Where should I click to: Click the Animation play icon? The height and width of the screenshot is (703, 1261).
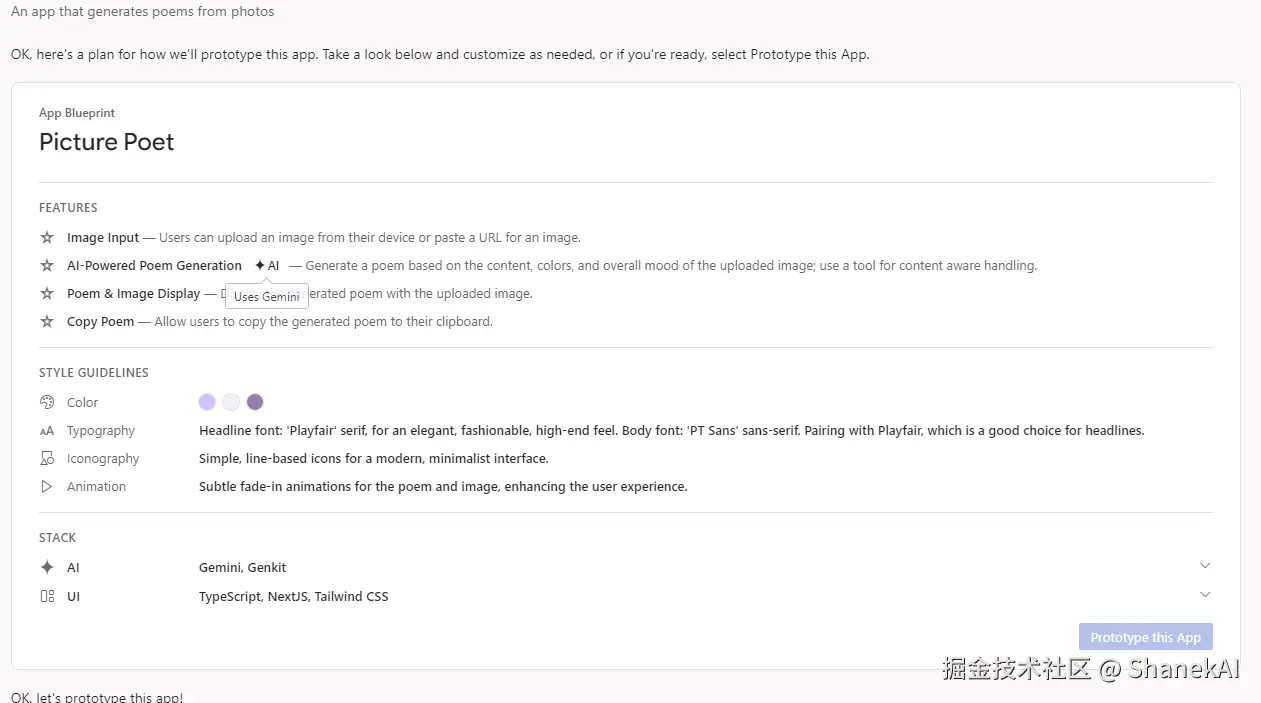47,487
